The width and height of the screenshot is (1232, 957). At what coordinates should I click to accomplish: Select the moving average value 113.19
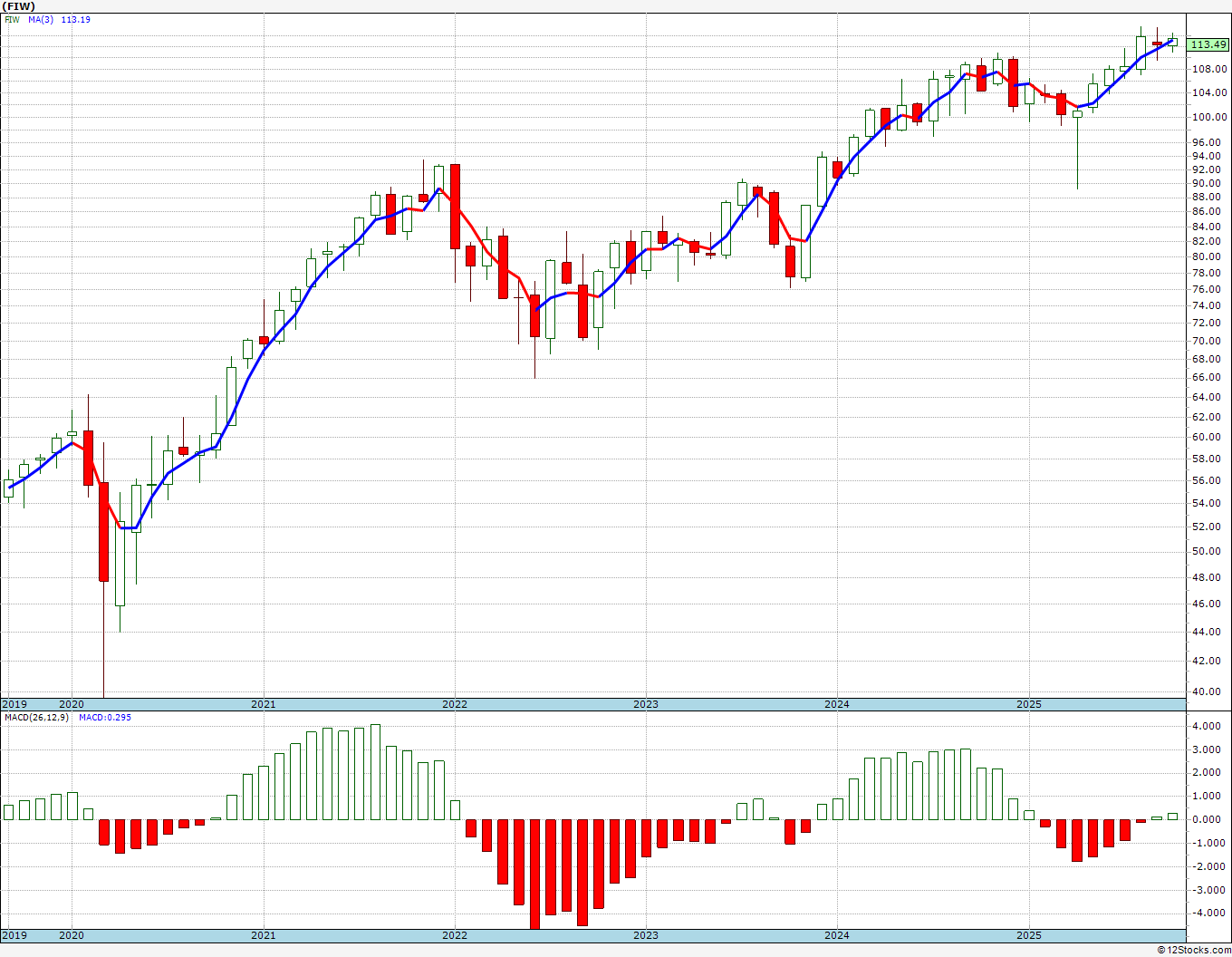point(76,19)
